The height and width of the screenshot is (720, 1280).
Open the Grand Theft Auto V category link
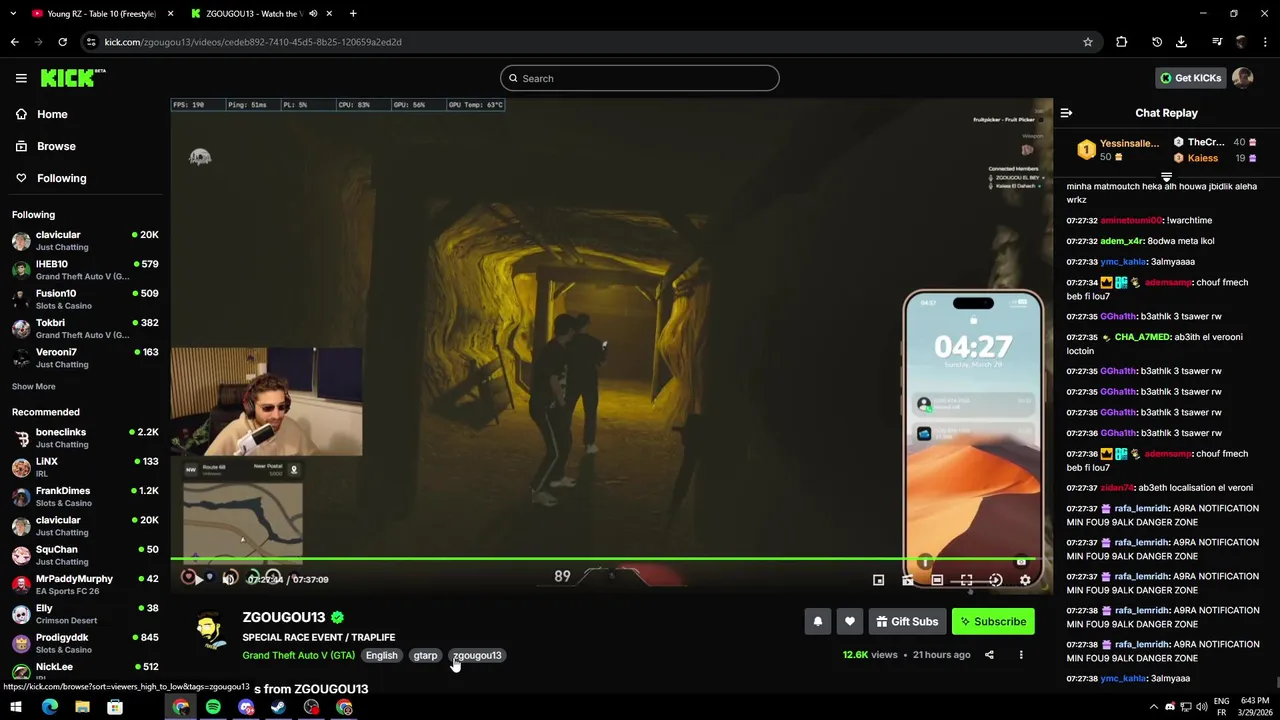pyautogui.click(x=298, y=655)
